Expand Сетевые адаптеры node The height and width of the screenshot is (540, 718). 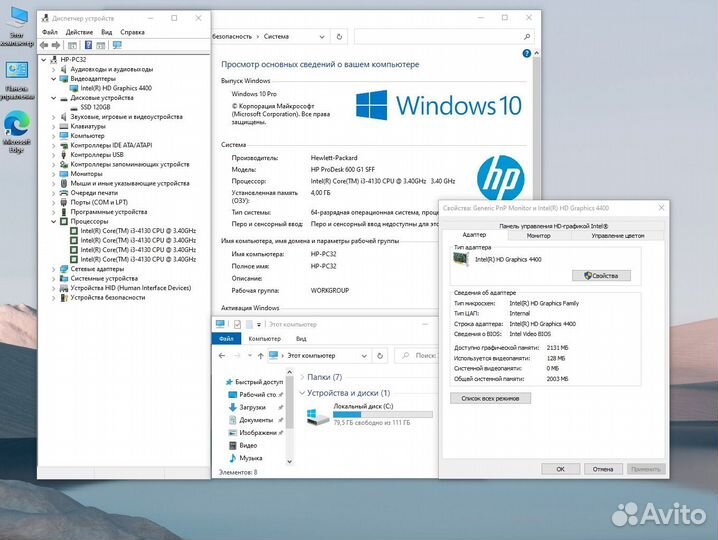click(x=54, y=269)
